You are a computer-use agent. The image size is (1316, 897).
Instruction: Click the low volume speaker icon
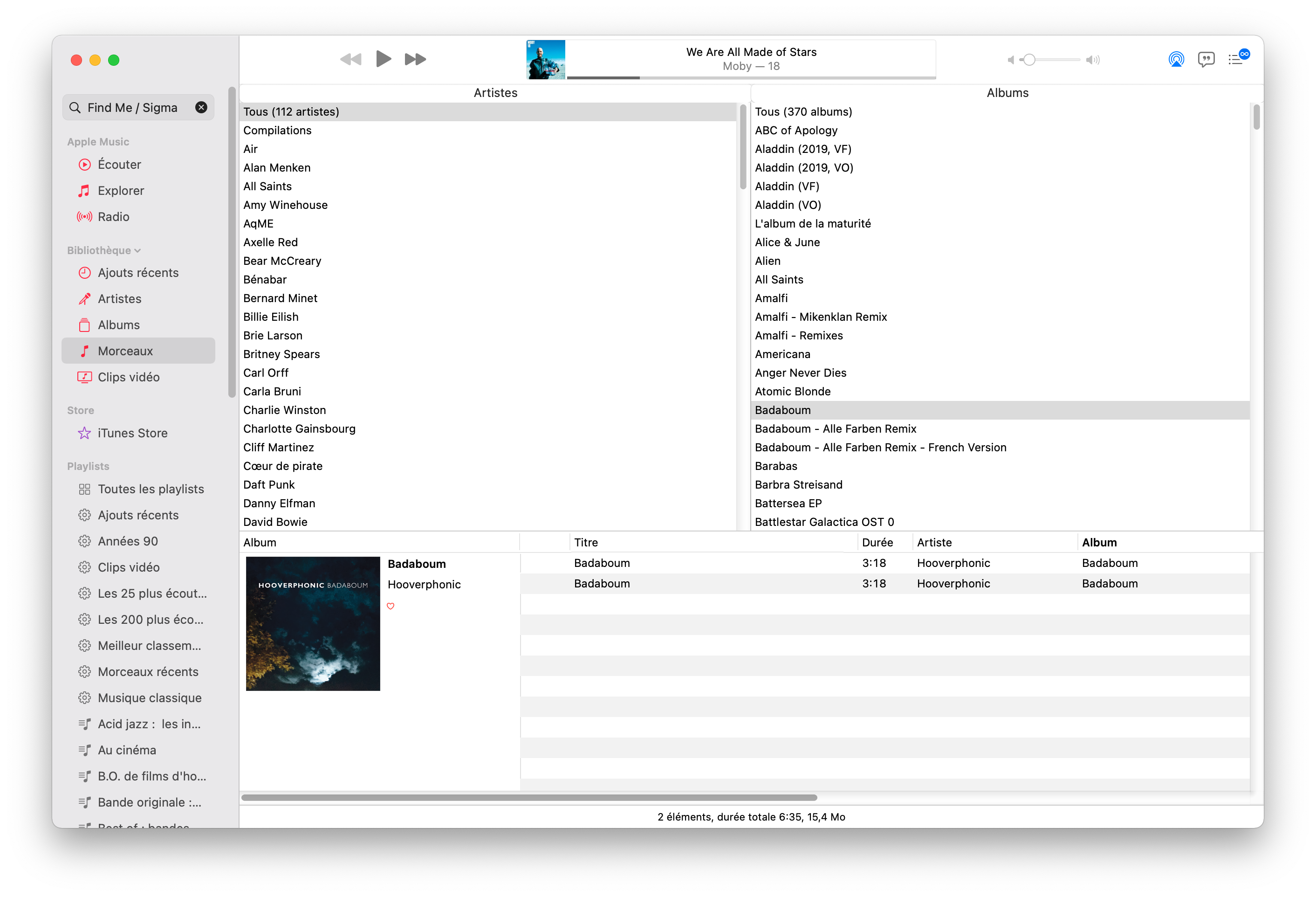pos(1011,60)
